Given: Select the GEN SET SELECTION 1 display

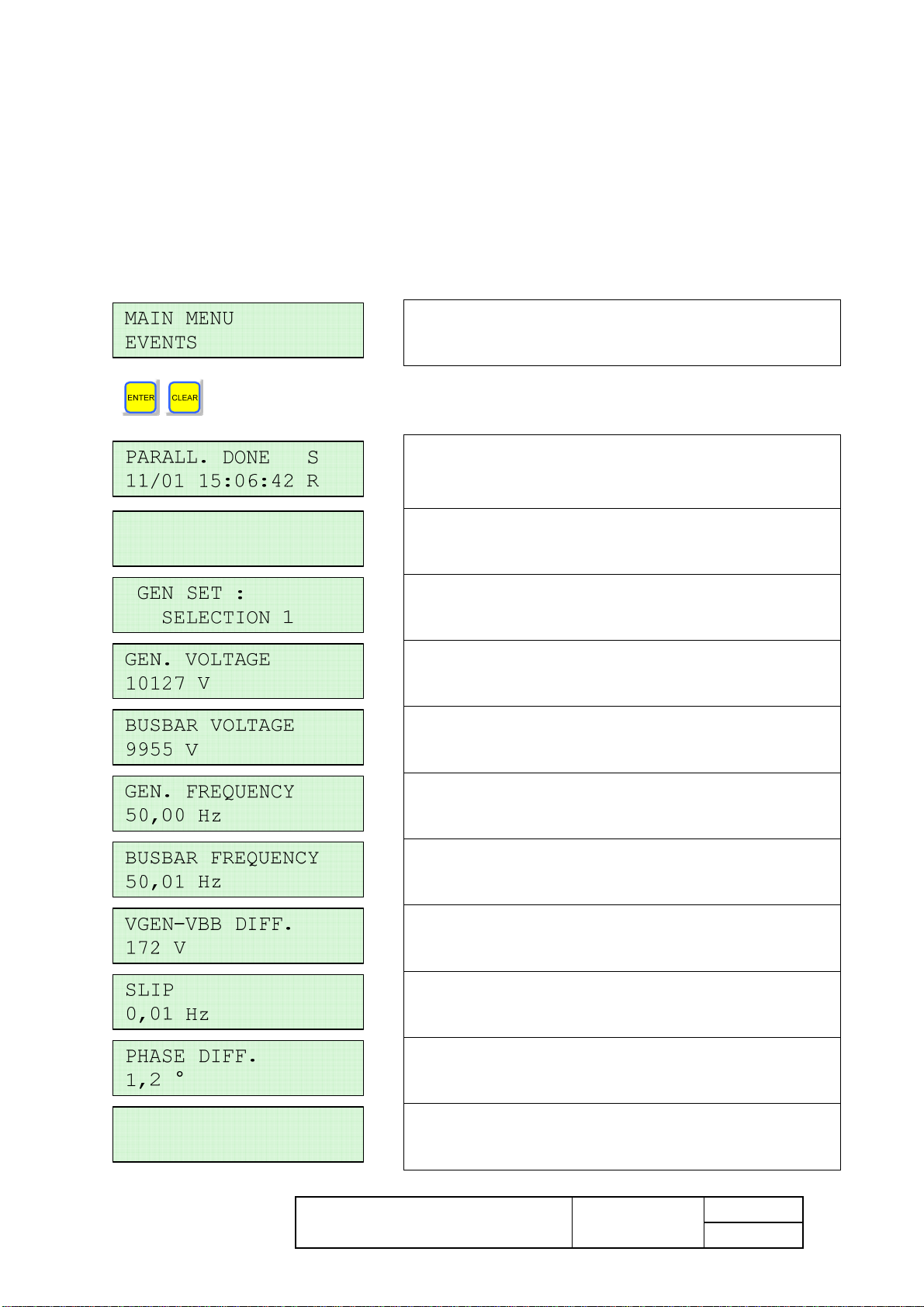Looking at the screenshot, I should 238,605.
